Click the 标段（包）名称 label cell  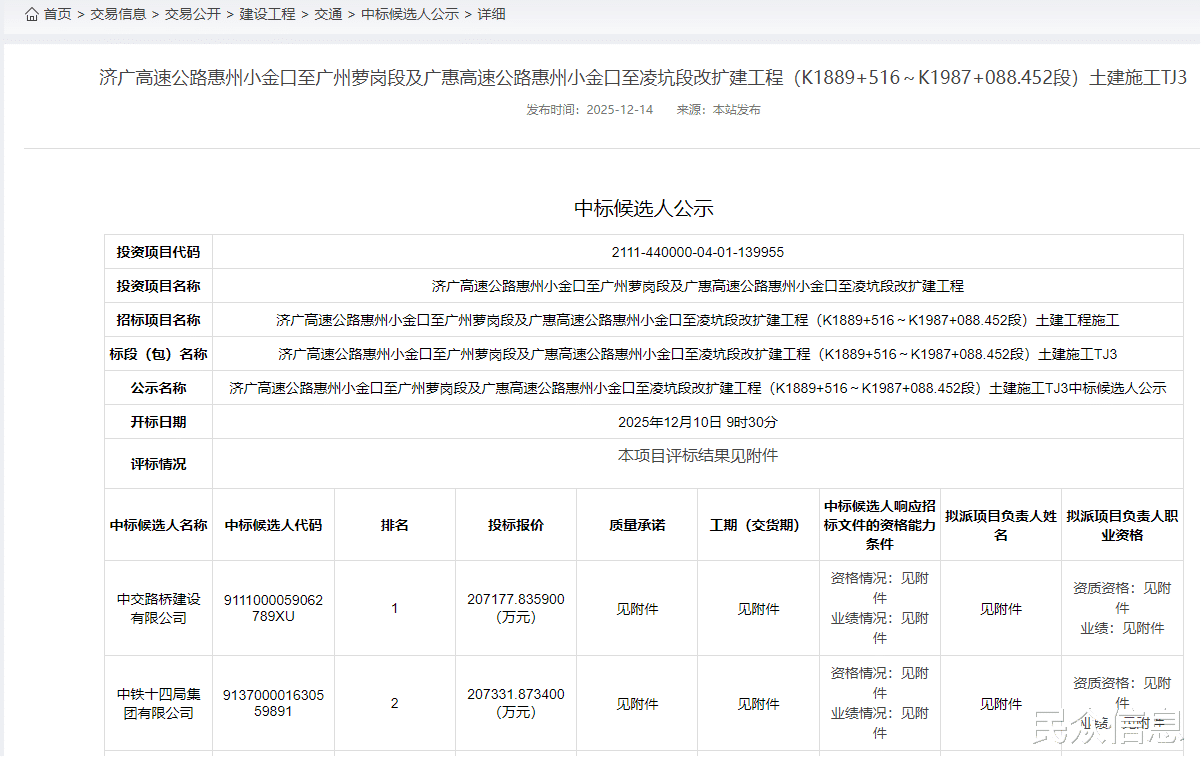point(158,354)
